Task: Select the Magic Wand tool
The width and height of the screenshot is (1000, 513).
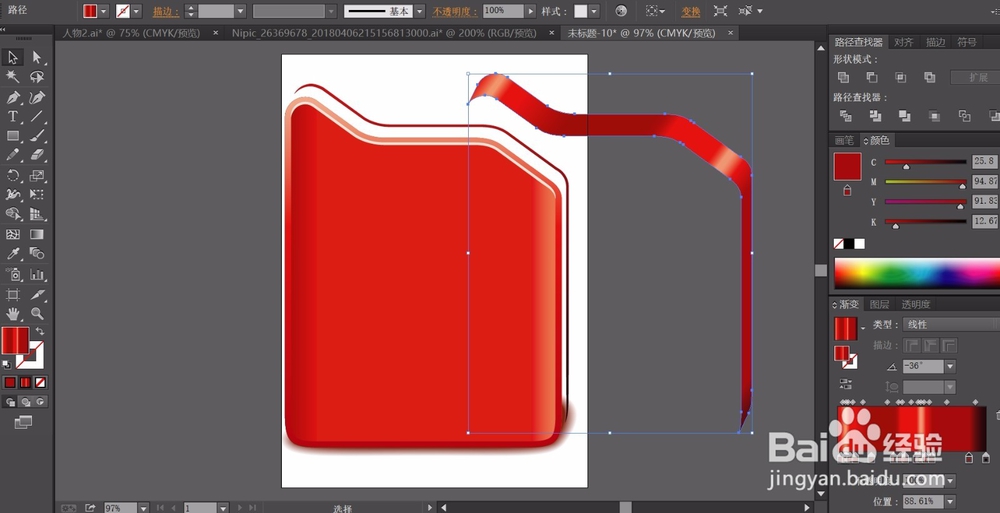Action: (13, 77)
